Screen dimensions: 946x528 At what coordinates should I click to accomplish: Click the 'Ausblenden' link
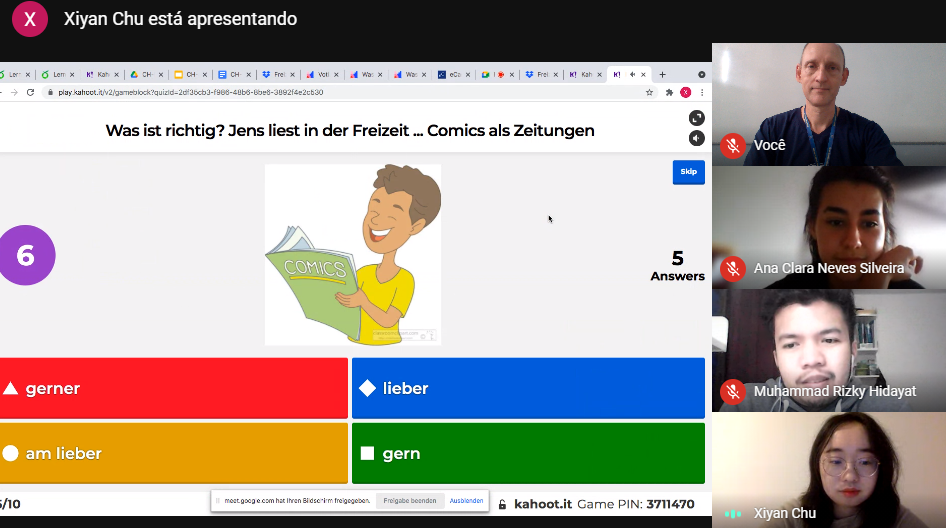[x=466, y=501]
